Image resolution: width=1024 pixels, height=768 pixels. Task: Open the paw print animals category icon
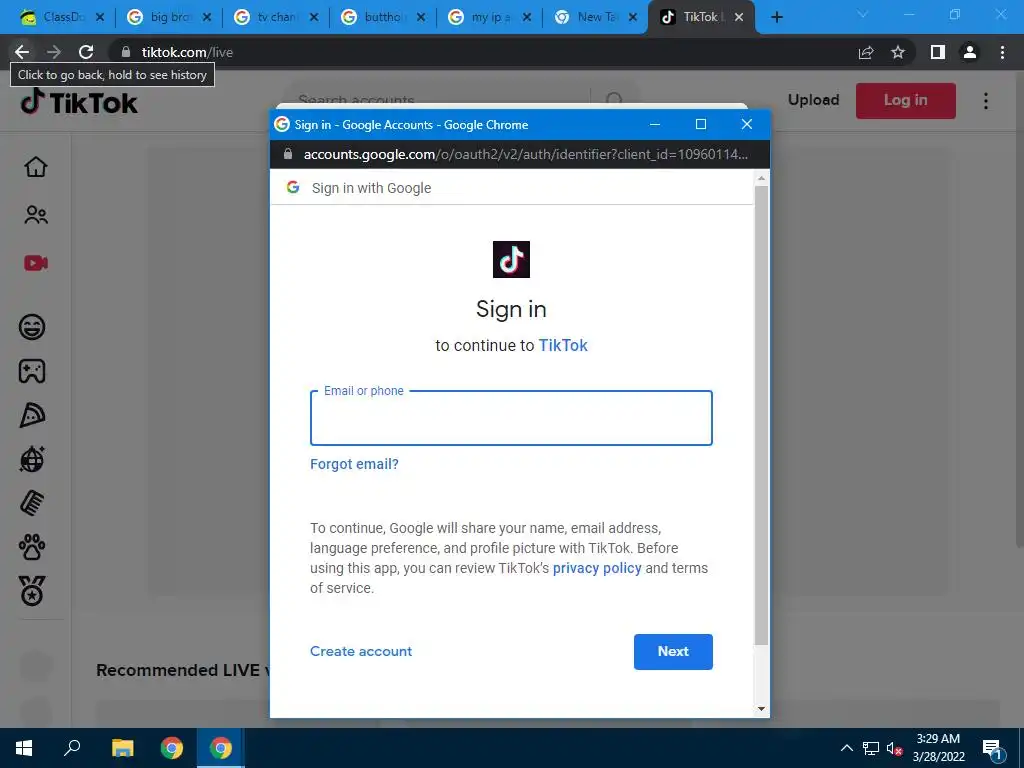32,547
